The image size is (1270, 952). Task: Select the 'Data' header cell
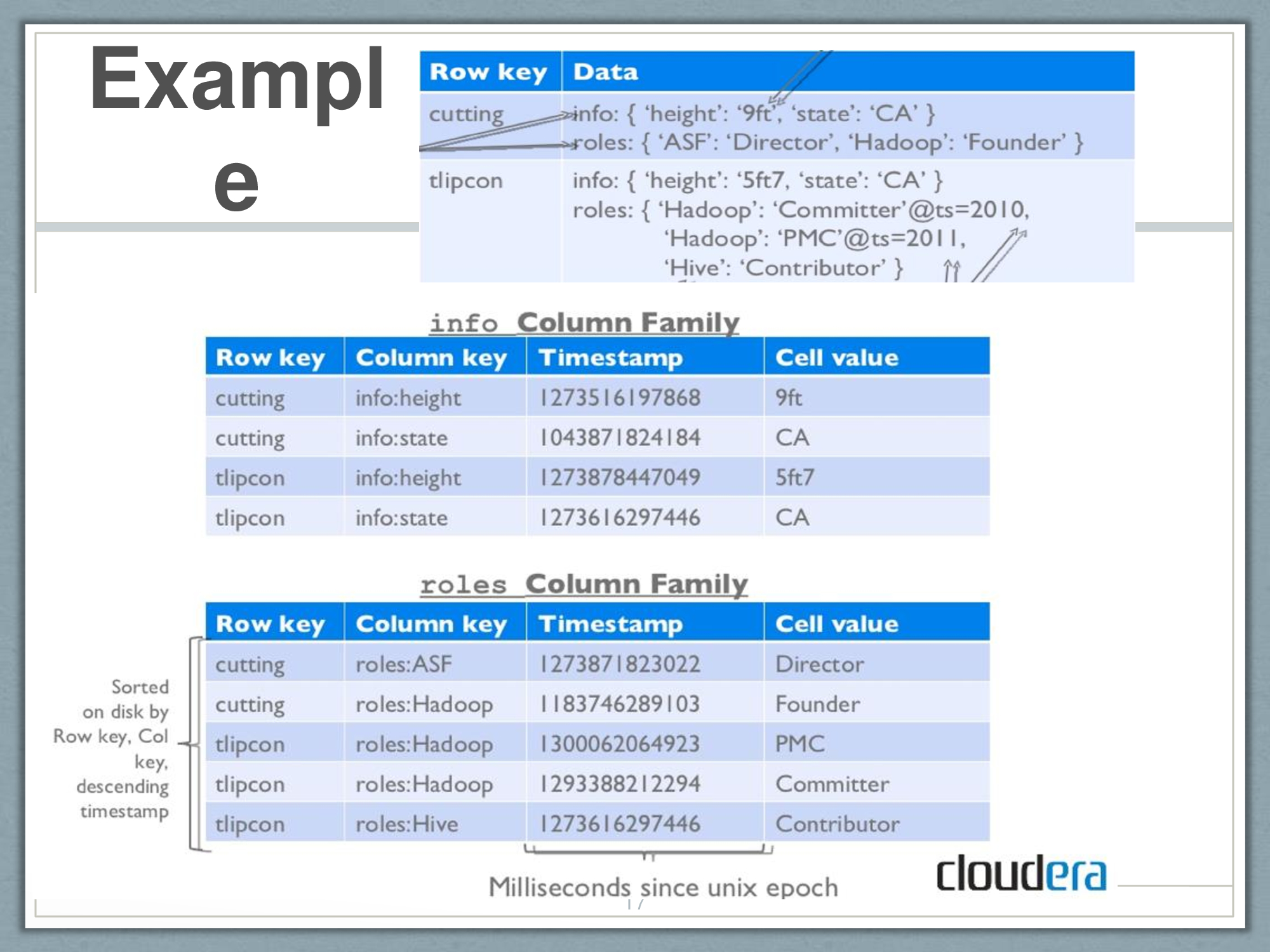605,72
